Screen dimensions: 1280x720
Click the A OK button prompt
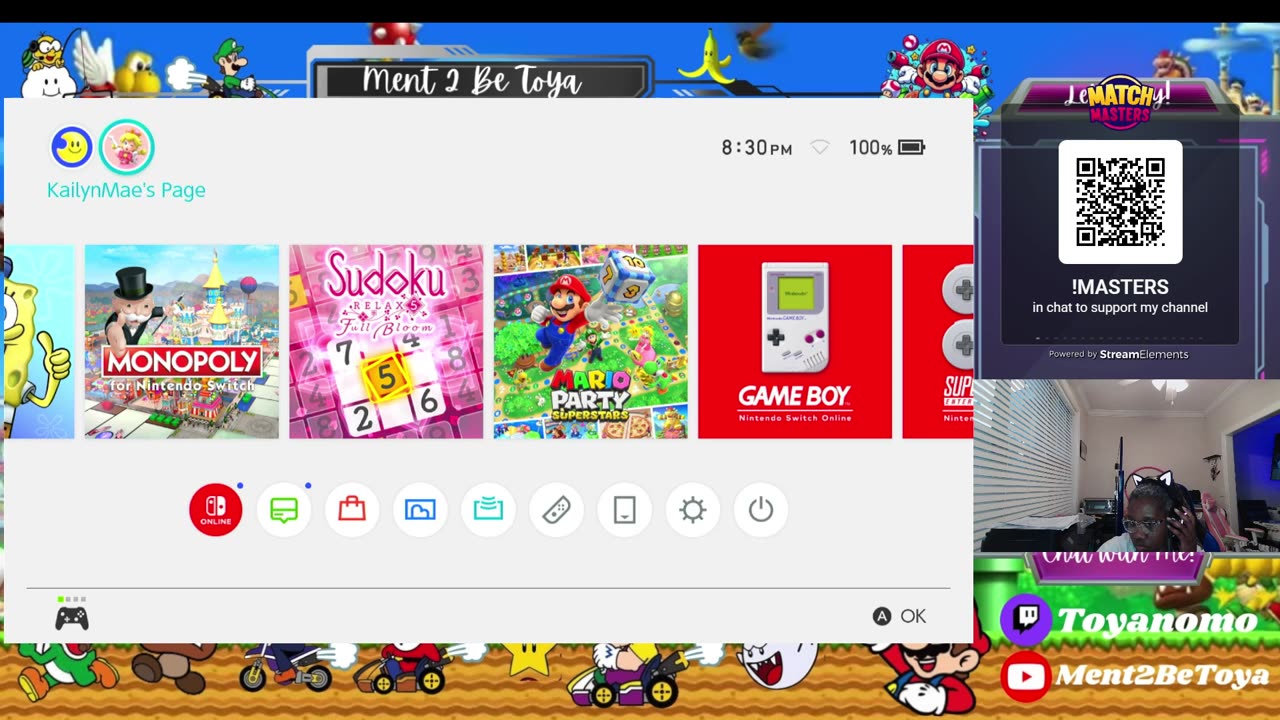point(899,616)
